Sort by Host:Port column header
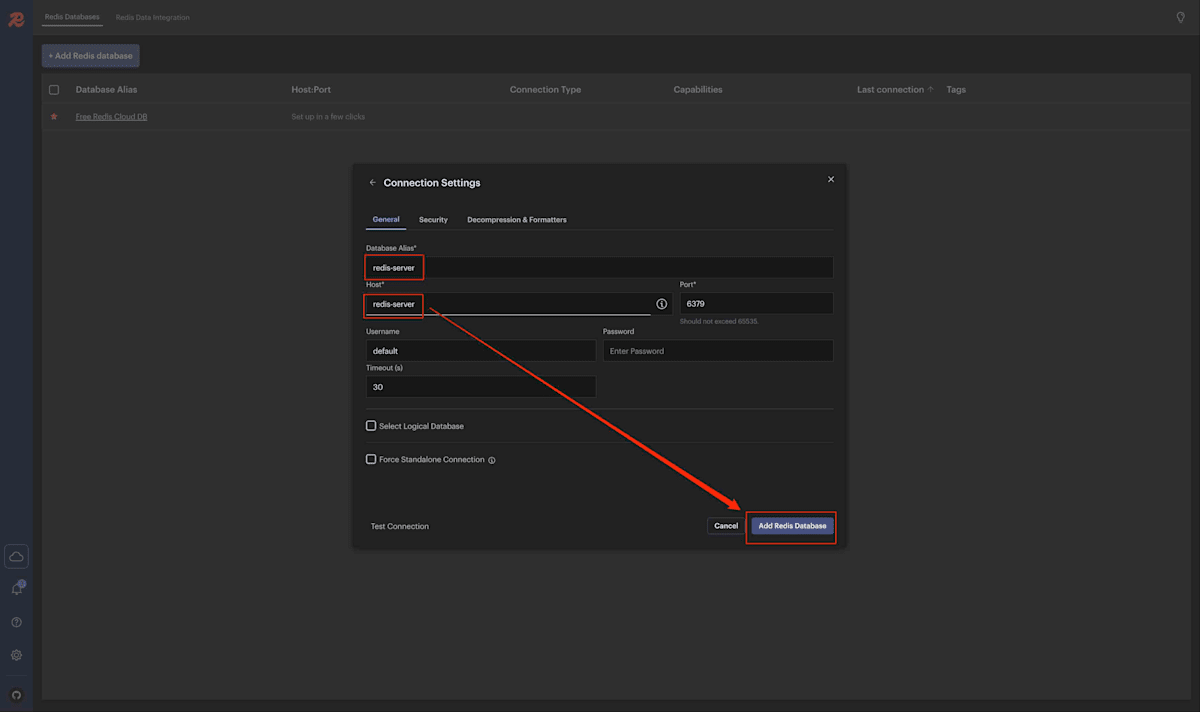 coord(311,90)
